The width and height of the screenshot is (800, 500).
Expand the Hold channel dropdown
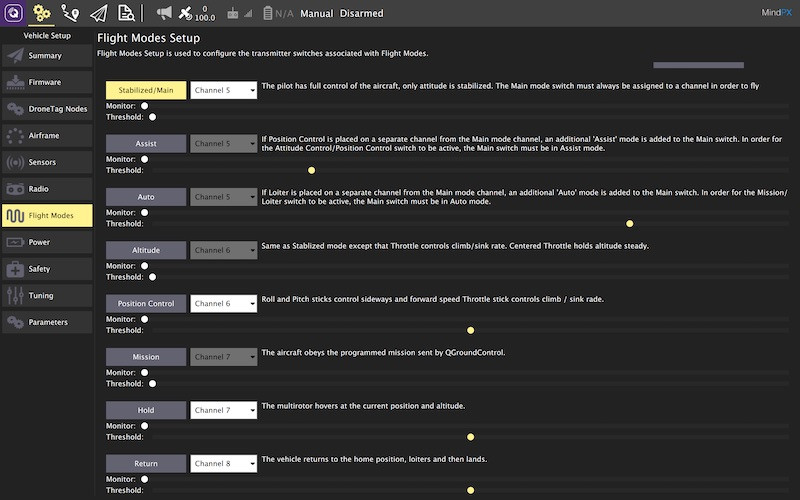[224, 410]
